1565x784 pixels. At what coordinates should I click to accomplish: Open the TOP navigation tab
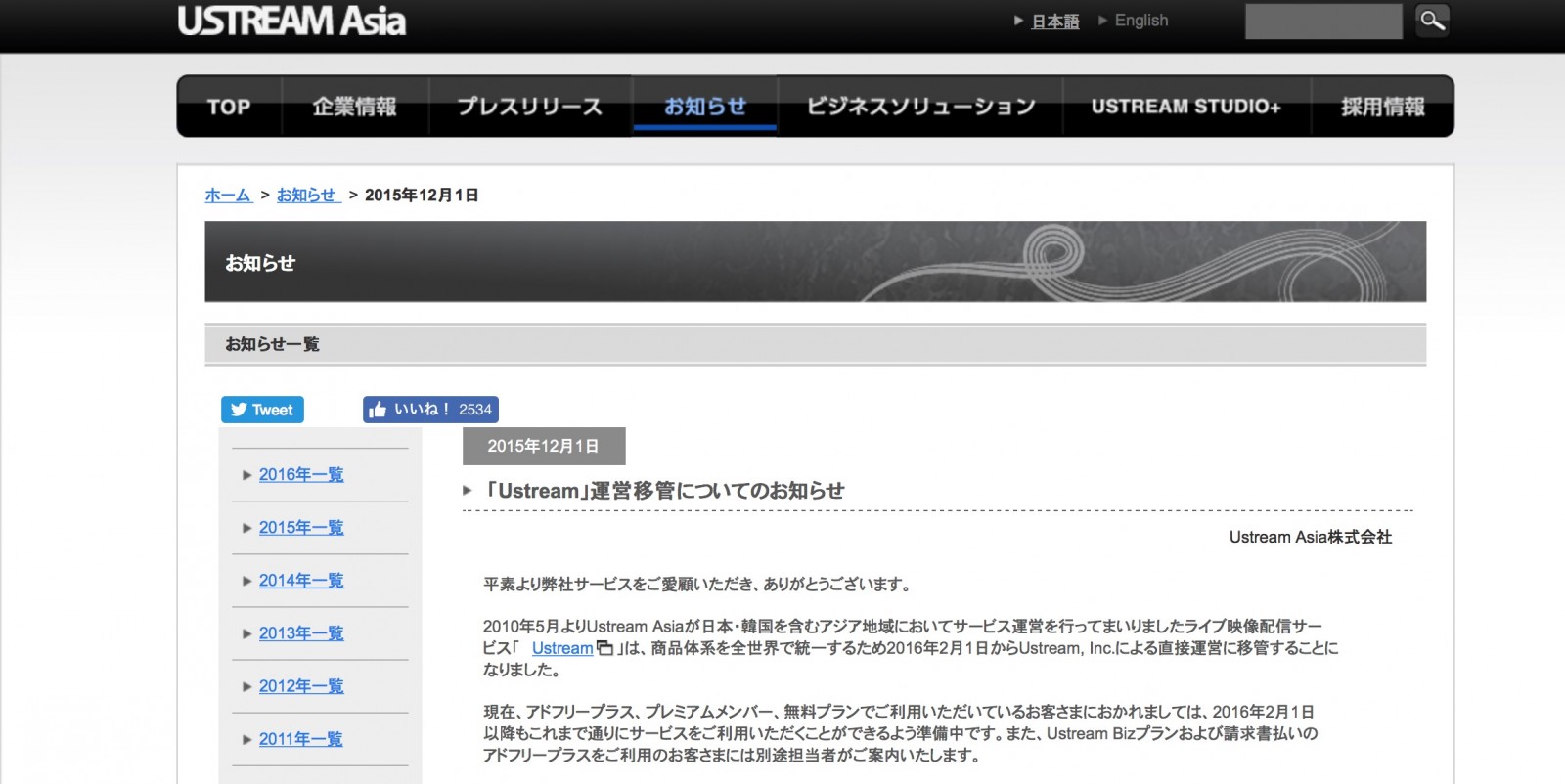pos(229,107)
